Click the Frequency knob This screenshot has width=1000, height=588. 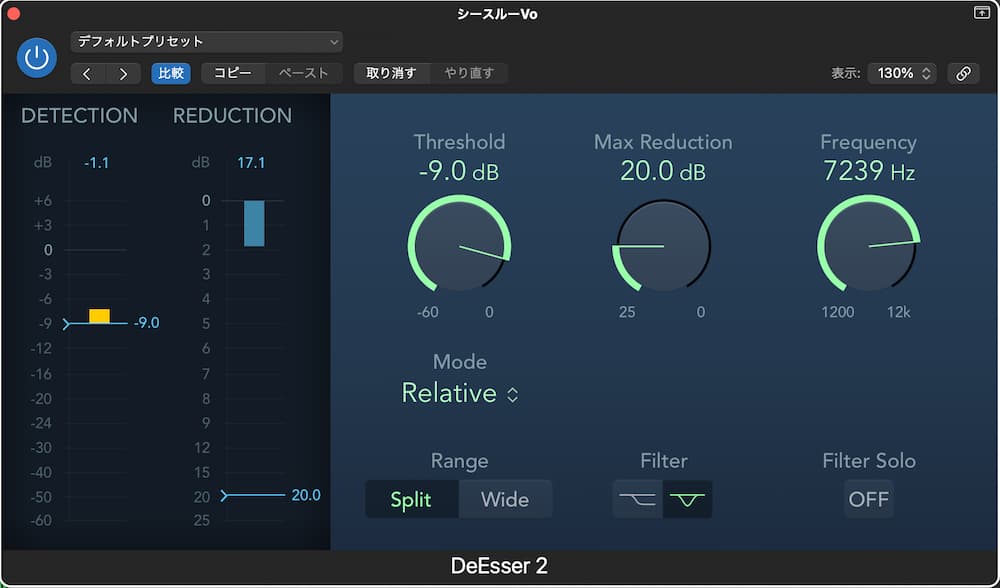(868, 246)
